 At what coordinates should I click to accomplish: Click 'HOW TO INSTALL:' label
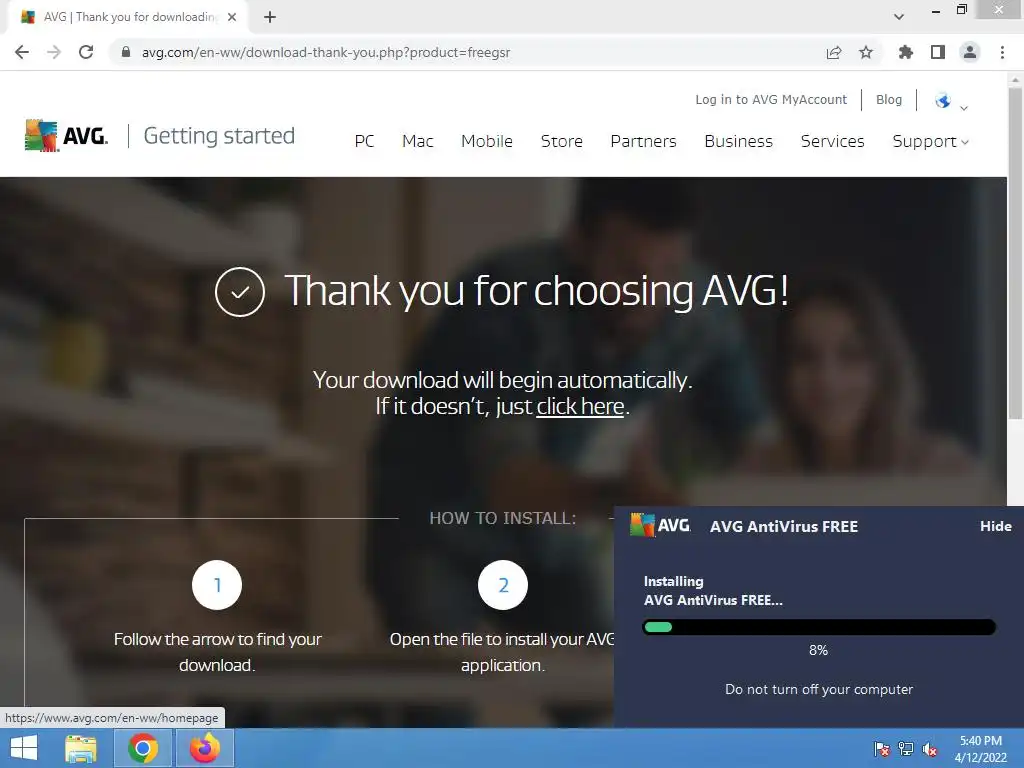pyautogui.click(x=503, y=519)
